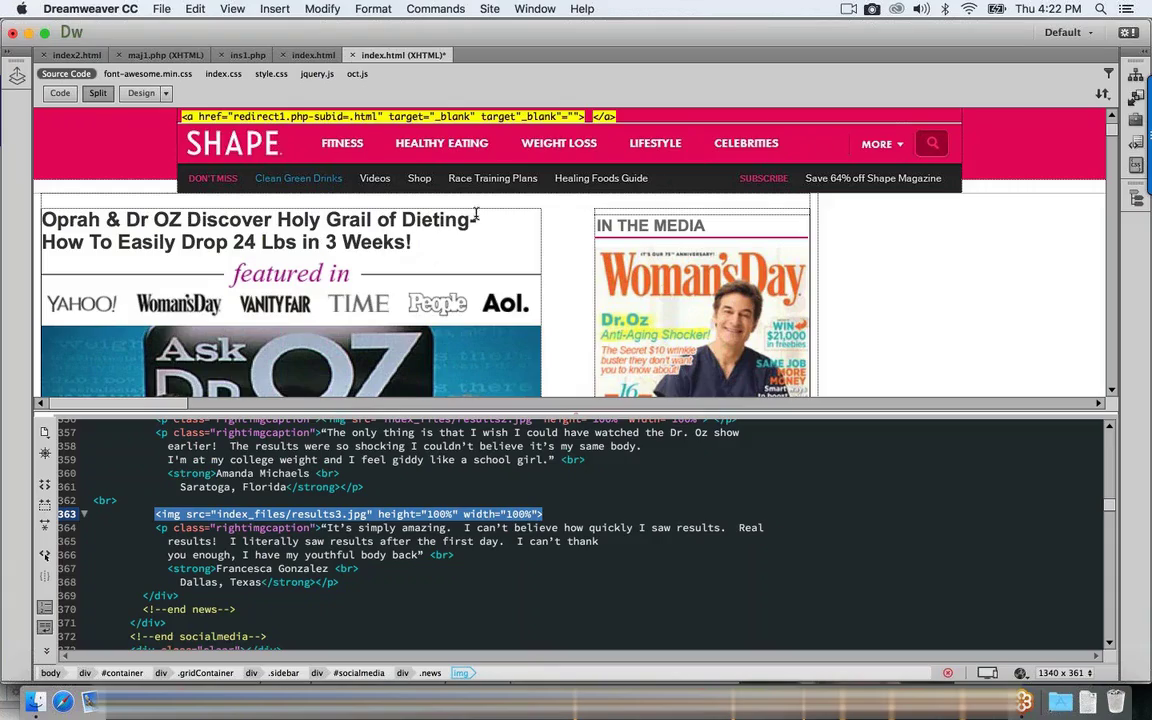Show more code toolbar items chevron
Viewport: 1152px width, 720px height.
point(46,651)
